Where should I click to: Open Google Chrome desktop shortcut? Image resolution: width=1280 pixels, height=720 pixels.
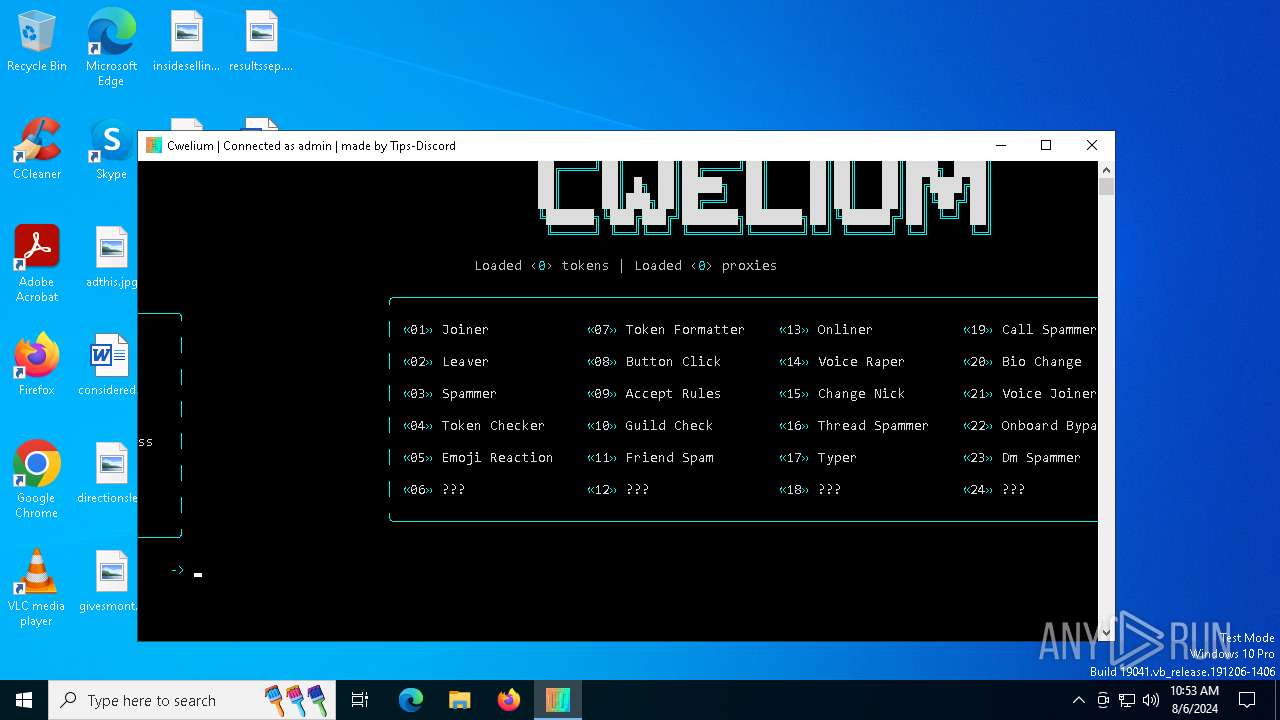pos(37,479)
